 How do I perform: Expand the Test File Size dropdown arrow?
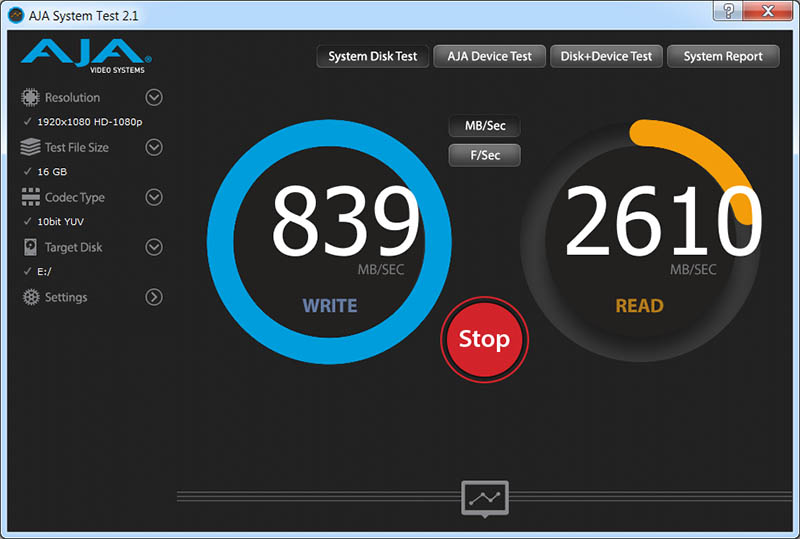tap(154, 147)
